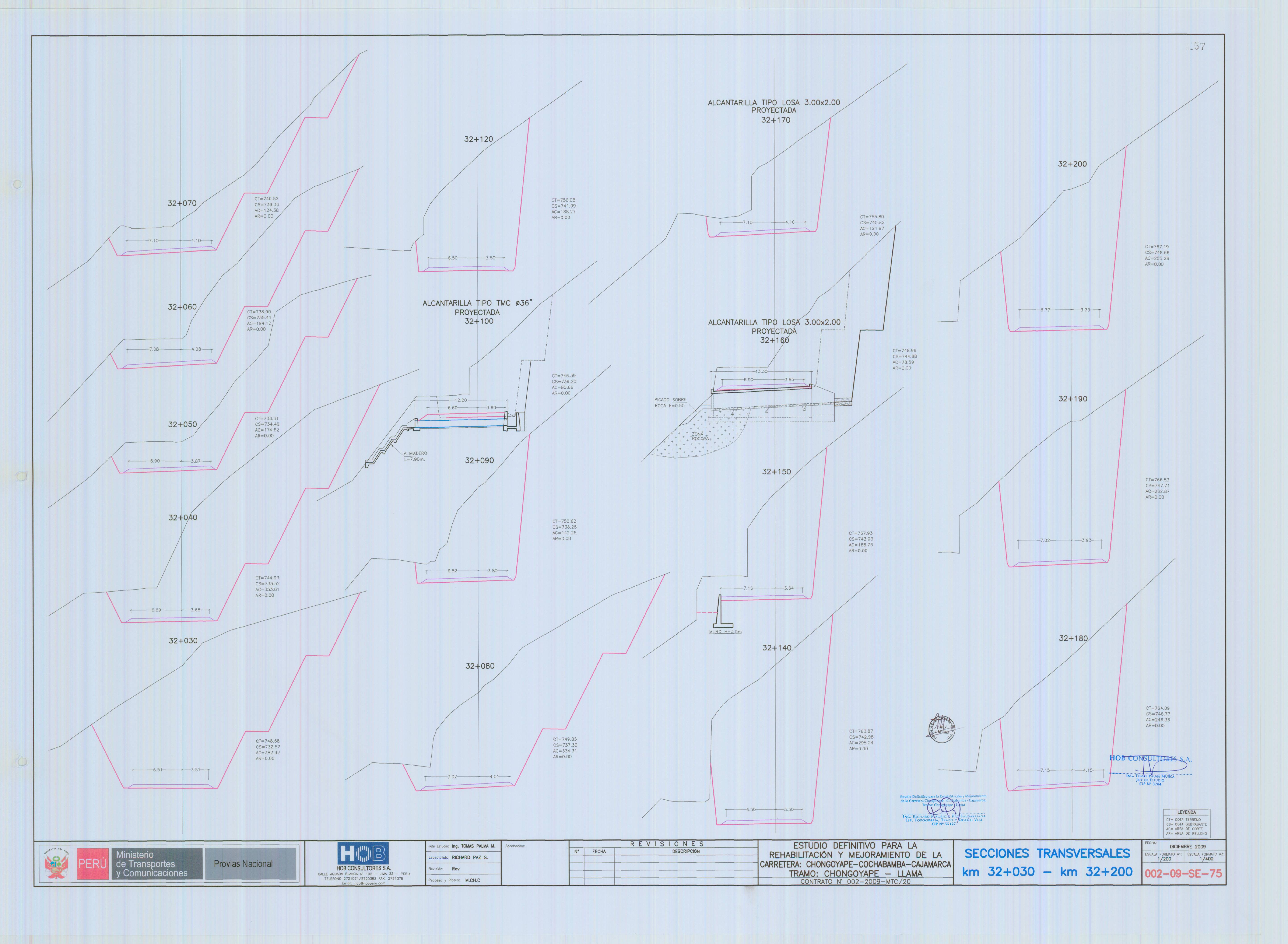Click the Ministerio de Transportes y Comunicaciones text
The image size is (1288, 944).
point(152,864)
